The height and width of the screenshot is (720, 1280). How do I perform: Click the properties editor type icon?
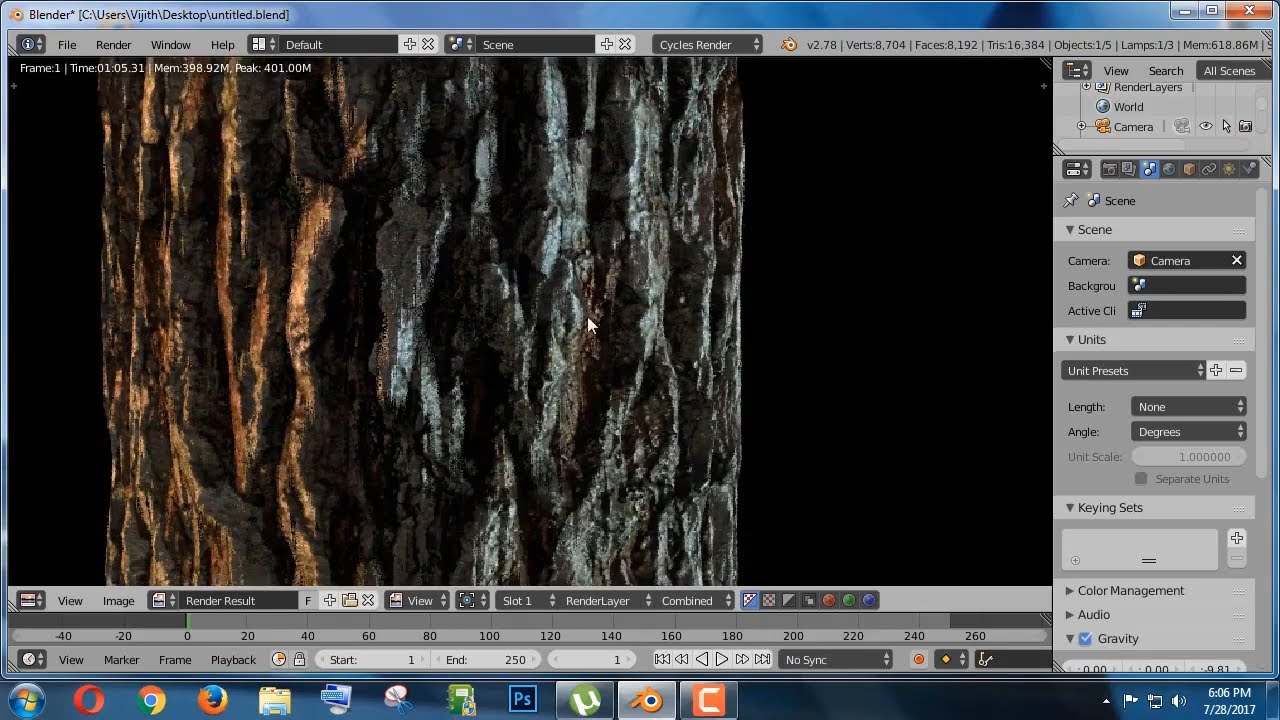(x=1077, y=169)
